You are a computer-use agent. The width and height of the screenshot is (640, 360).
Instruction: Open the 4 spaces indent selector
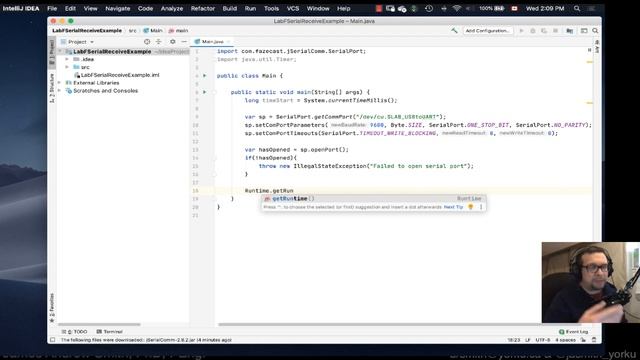click(565, 340)
